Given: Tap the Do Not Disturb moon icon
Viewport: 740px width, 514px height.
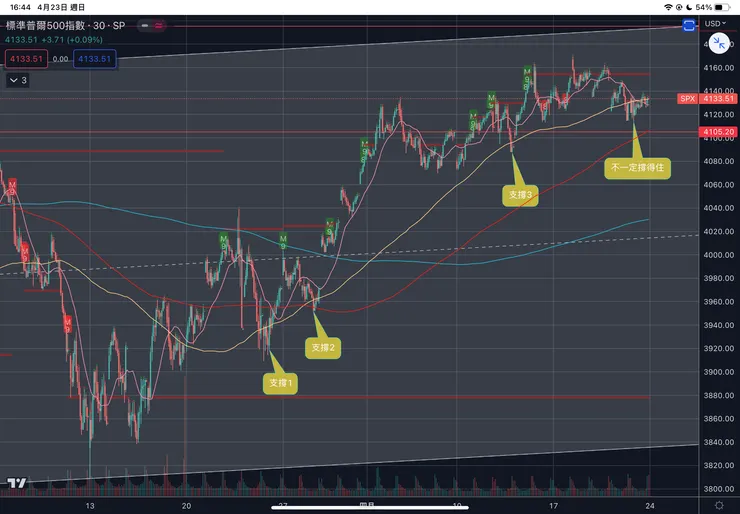Looking at the screenshot, I should [x=689, y=7].
